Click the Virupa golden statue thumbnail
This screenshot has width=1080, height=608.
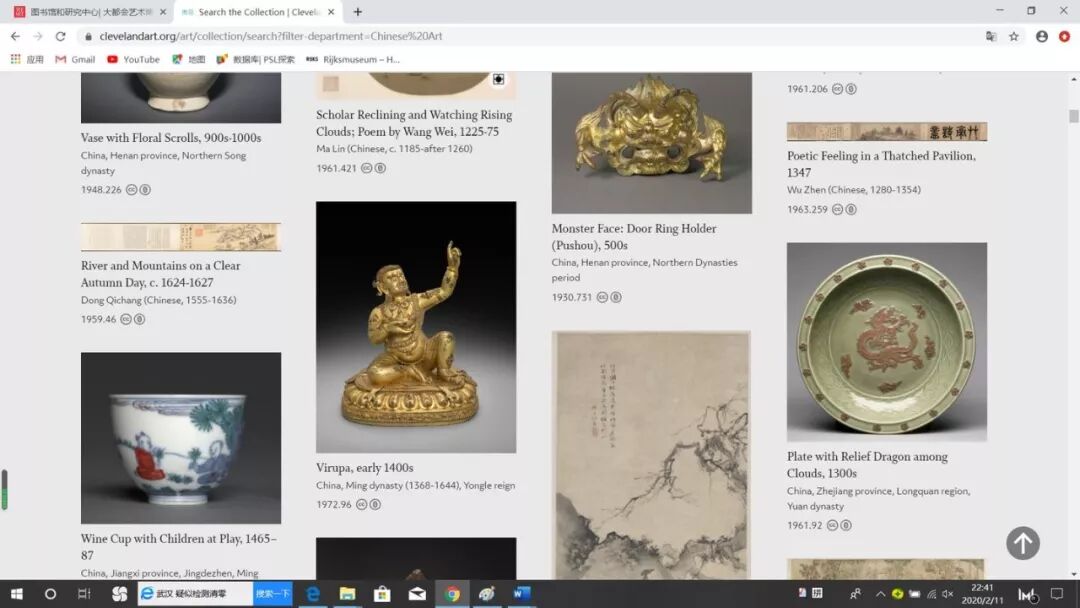(x=416, y=327)
